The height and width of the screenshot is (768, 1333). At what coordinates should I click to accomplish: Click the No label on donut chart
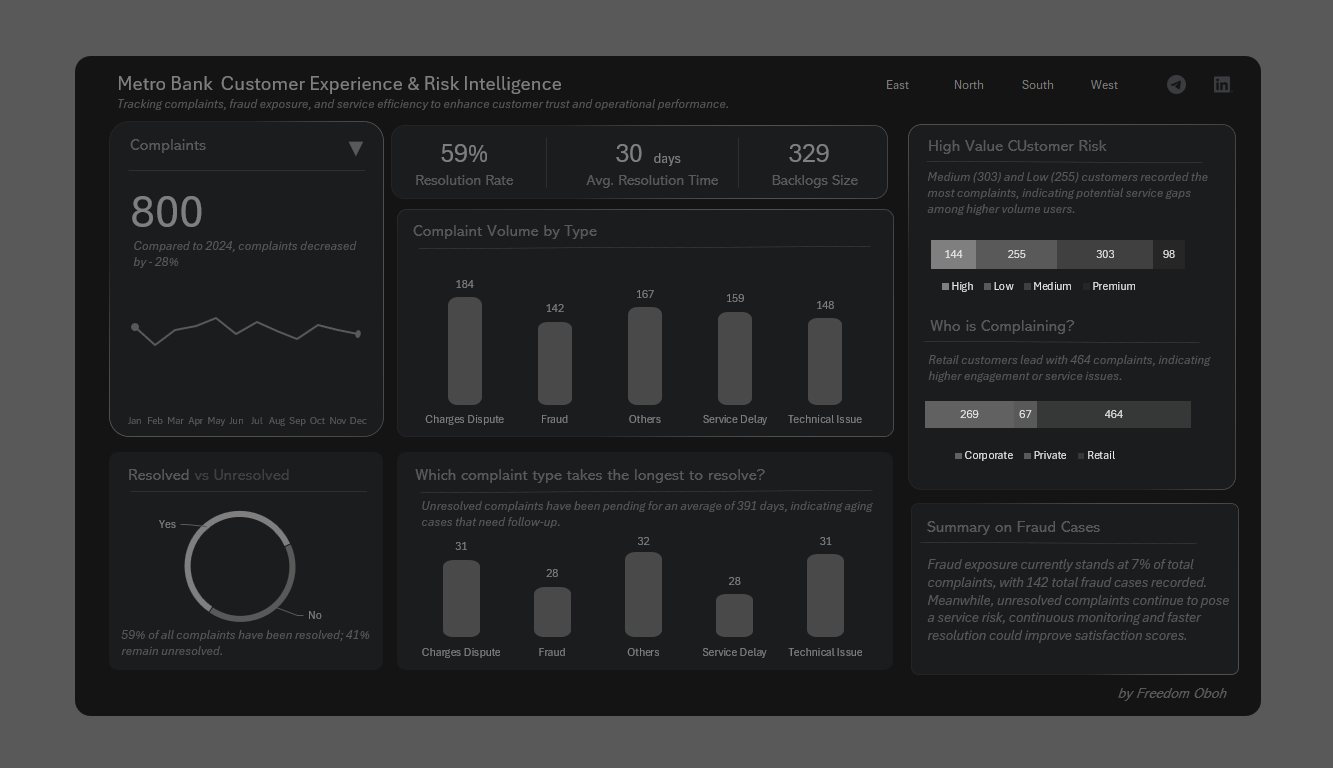(315, 615)
